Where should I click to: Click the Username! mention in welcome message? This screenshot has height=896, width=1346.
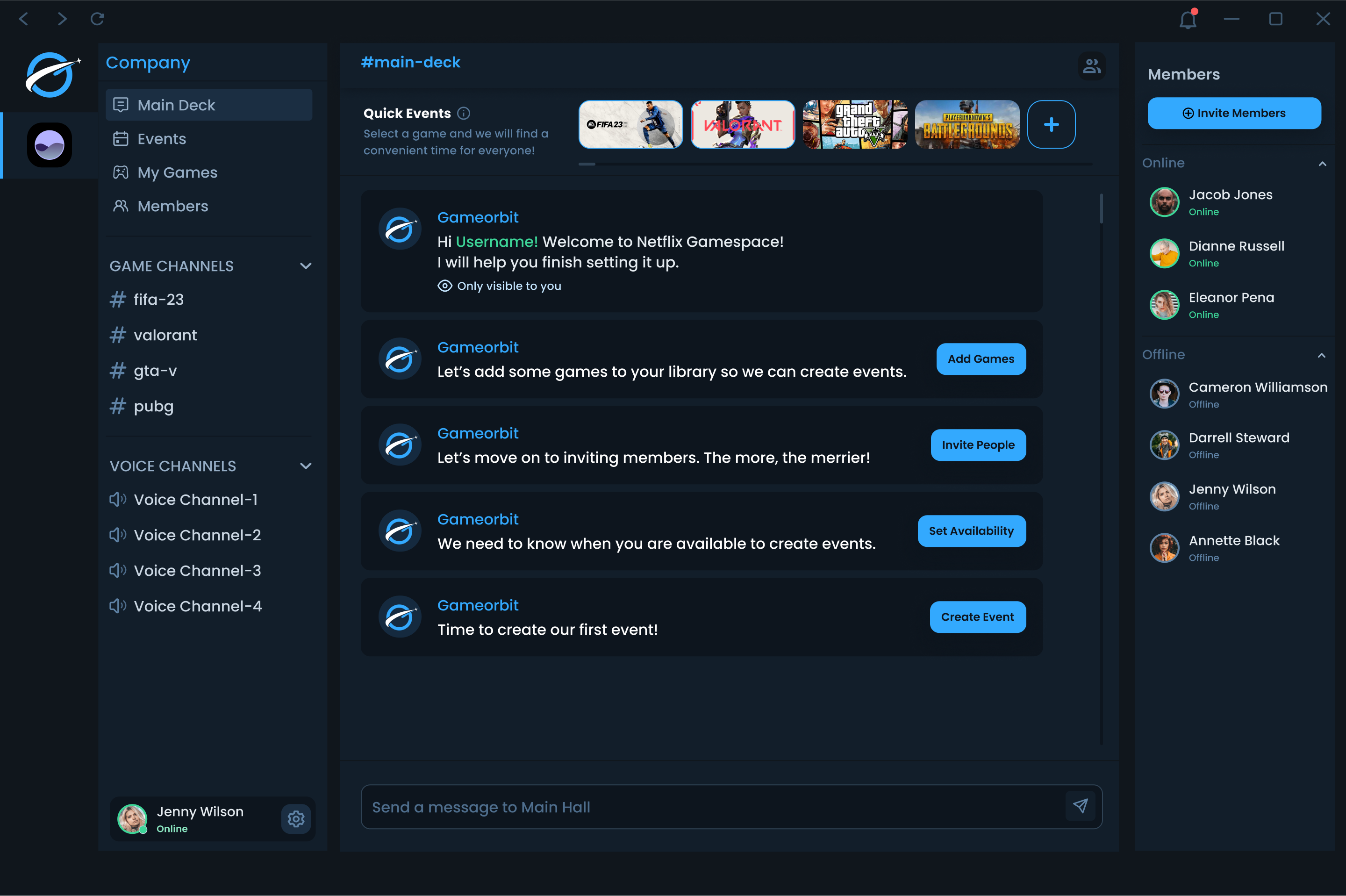[x=496, y=242]
